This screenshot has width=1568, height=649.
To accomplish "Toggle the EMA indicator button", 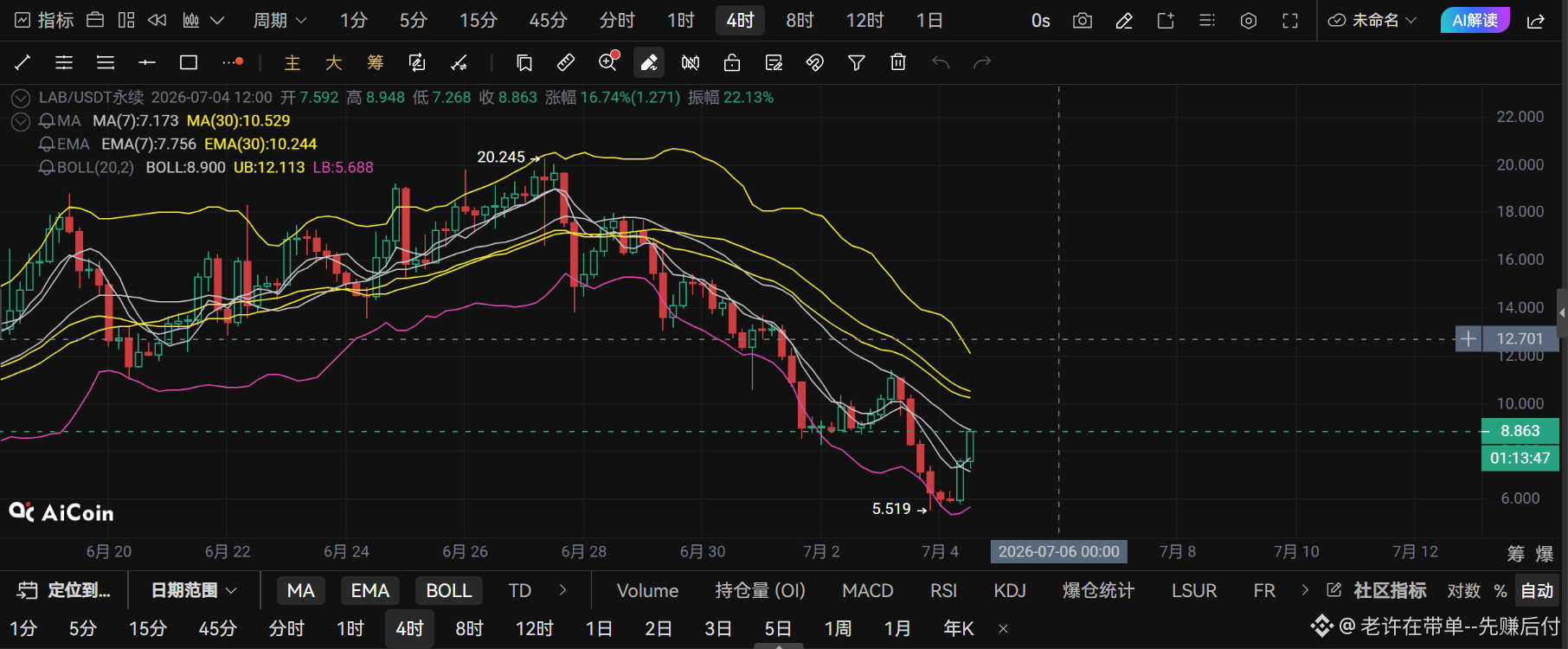I will pos(370,590).
